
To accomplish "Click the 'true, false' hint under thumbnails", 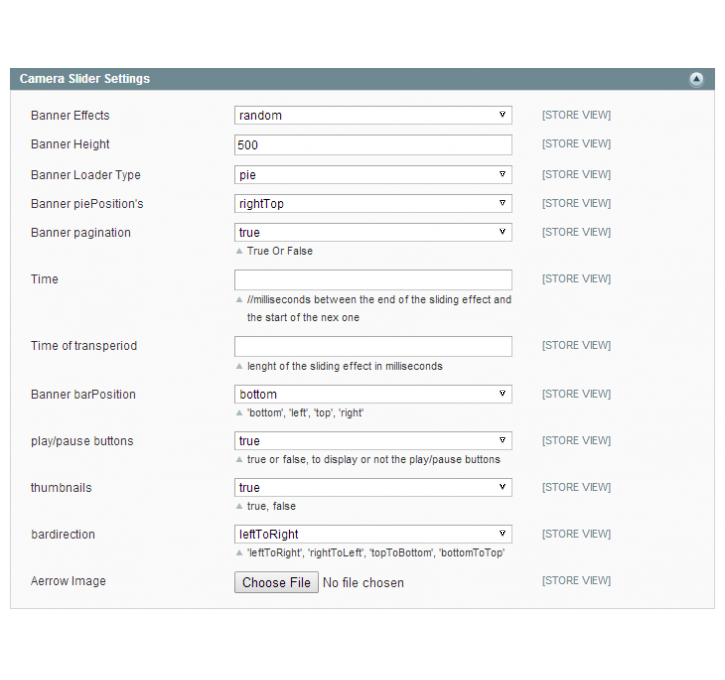I will (271, 506).
